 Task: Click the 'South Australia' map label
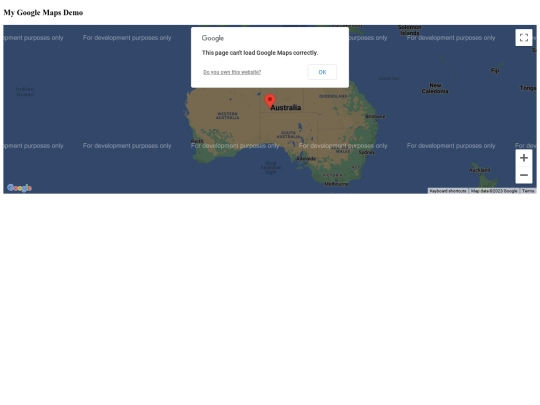[x=288, y=135]
